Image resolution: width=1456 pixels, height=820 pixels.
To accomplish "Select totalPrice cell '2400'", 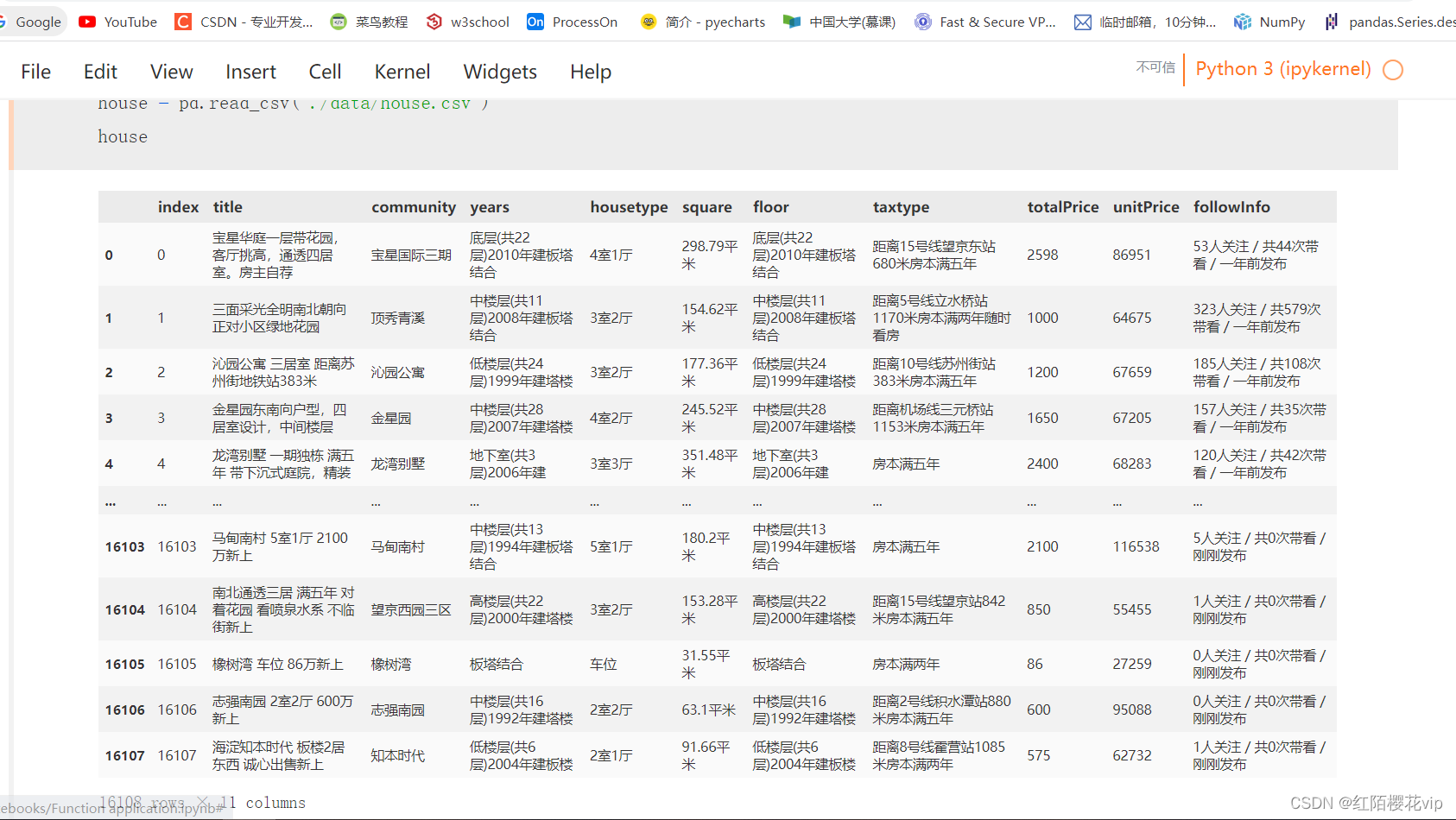I will (x=1042, y=464).
